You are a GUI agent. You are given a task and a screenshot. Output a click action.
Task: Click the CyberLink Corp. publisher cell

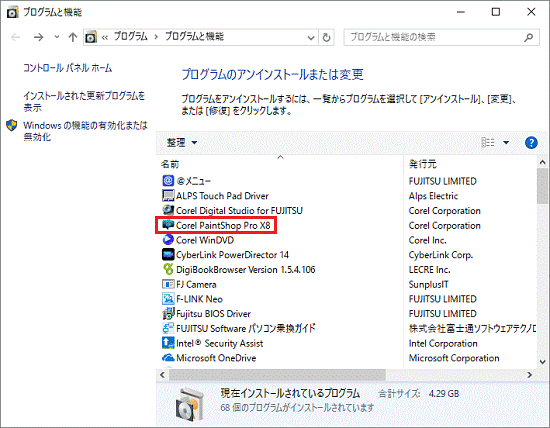point(441,255)
